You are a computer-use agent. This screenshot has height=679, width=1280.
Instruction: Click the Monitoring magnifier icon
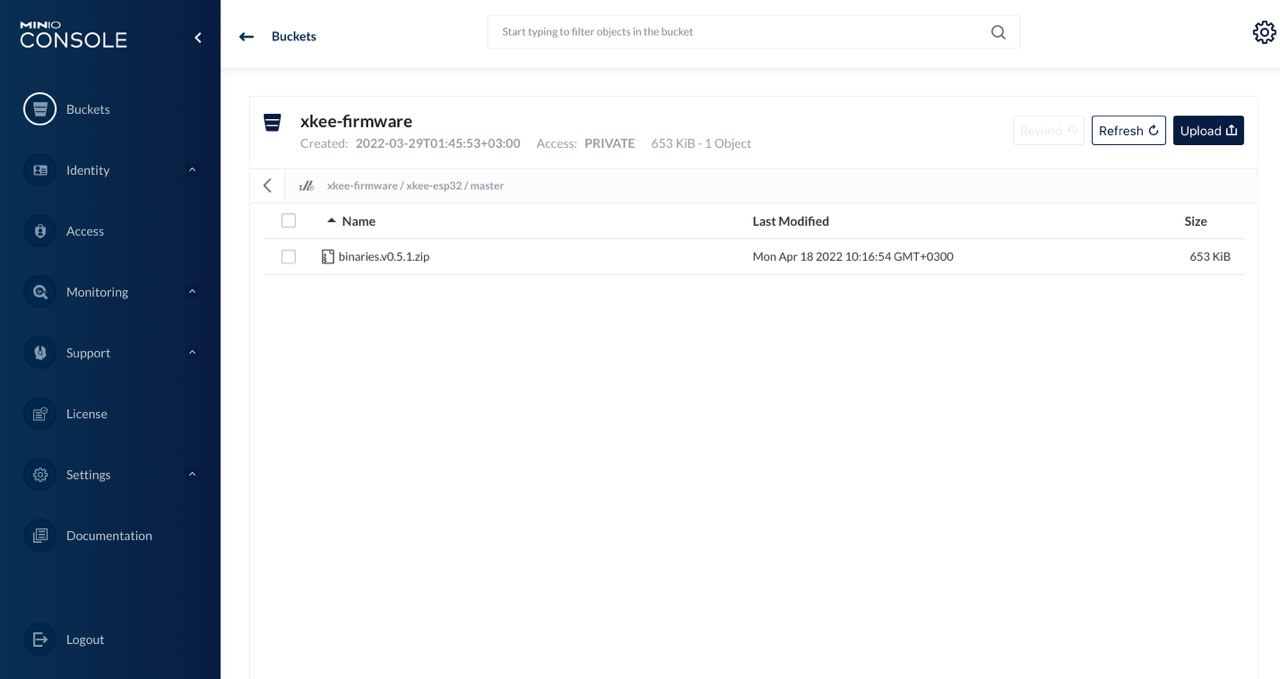[x=40, y=292]
